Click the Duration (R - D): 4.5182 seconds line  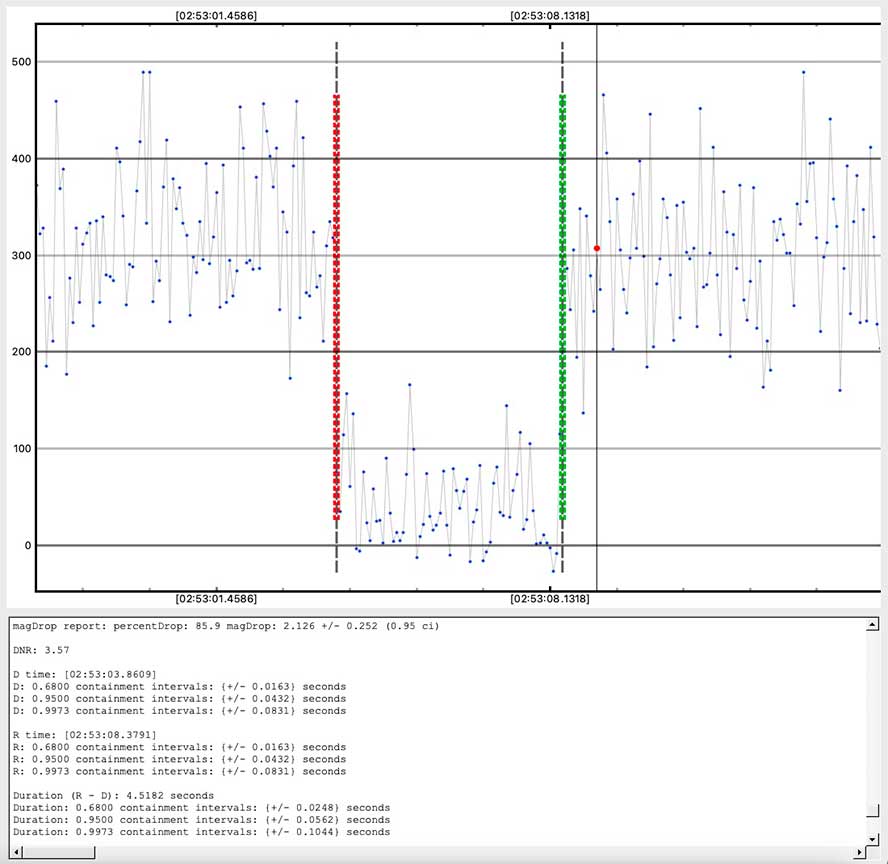[x=113, y=795]
